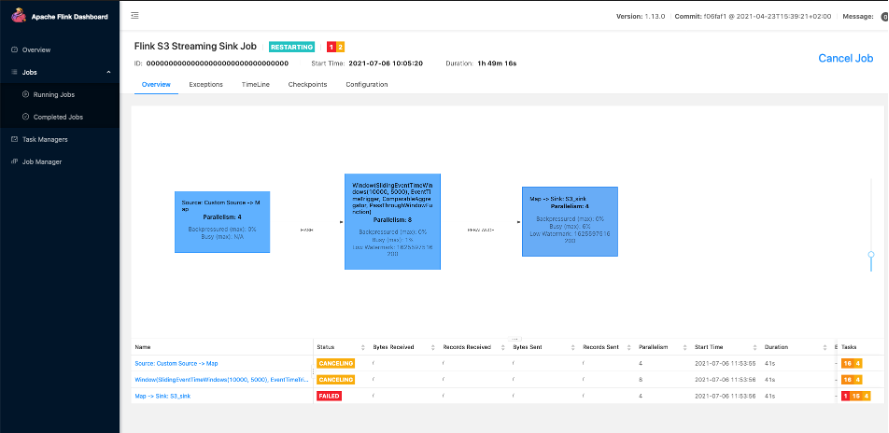
Task: Click the orange 16 badge in Source row
Action: (848, 363)
